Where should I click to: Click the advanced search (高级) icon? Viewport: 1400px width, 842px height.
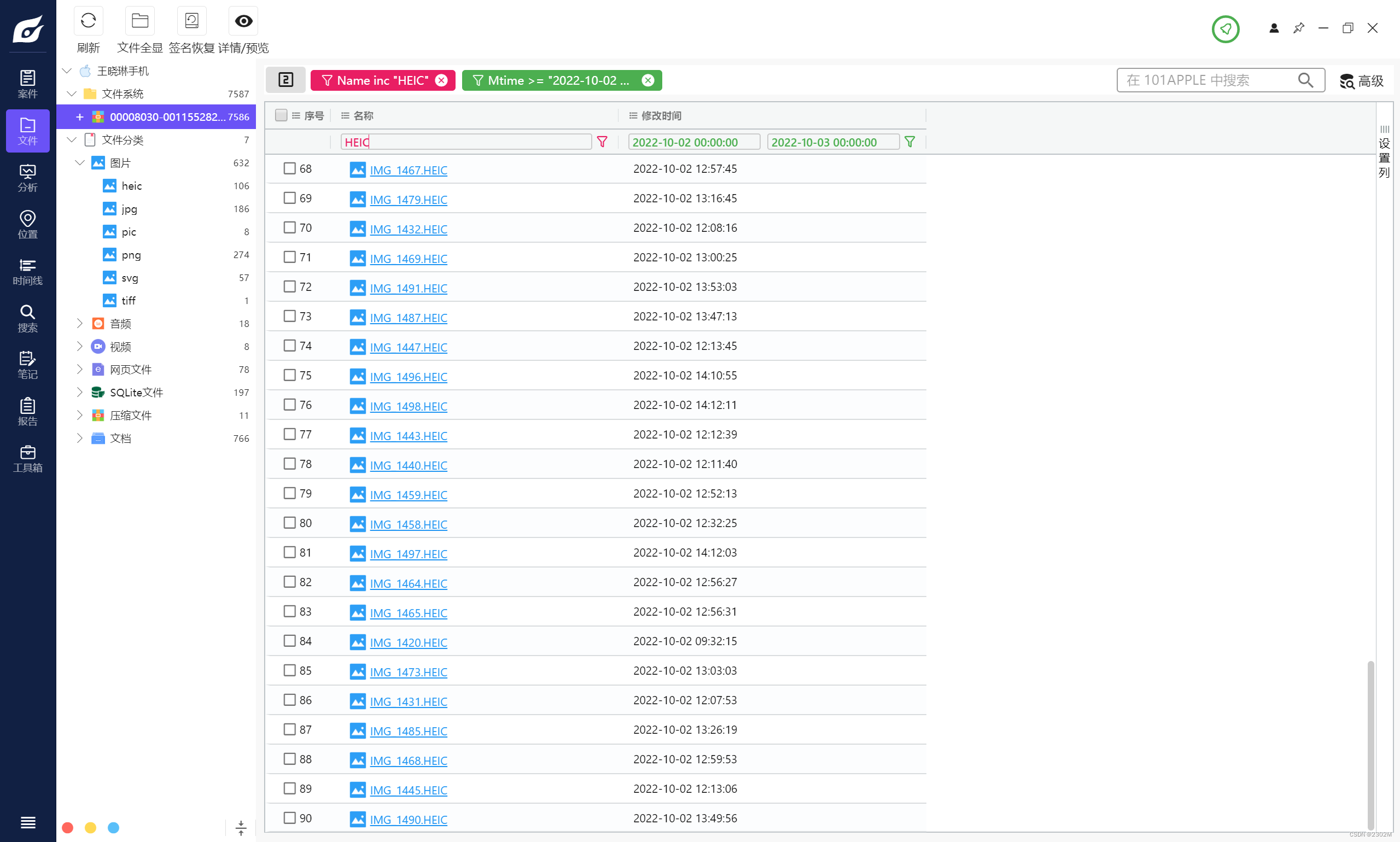click(1347, 81)
